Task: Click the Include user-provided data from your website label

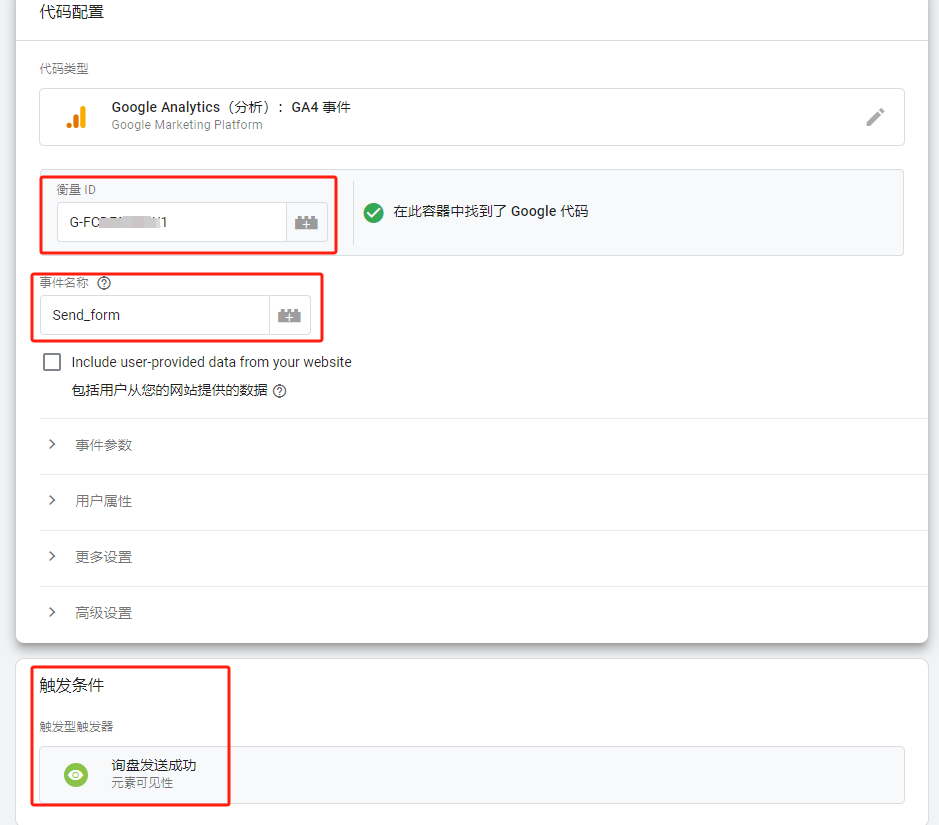Action: click(x=211, y=362)
